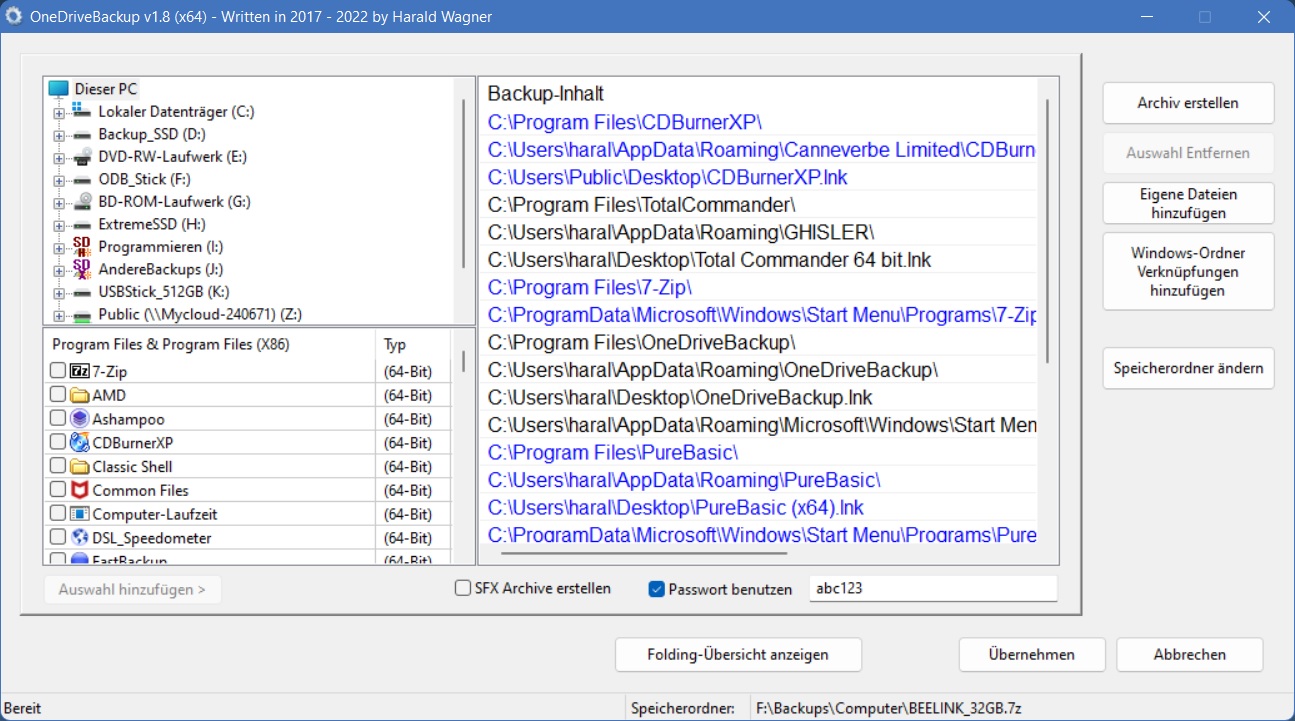Expand the DVD-RW-Laufwerk (E:) node

pyautogui.click(x=59, y=157)
